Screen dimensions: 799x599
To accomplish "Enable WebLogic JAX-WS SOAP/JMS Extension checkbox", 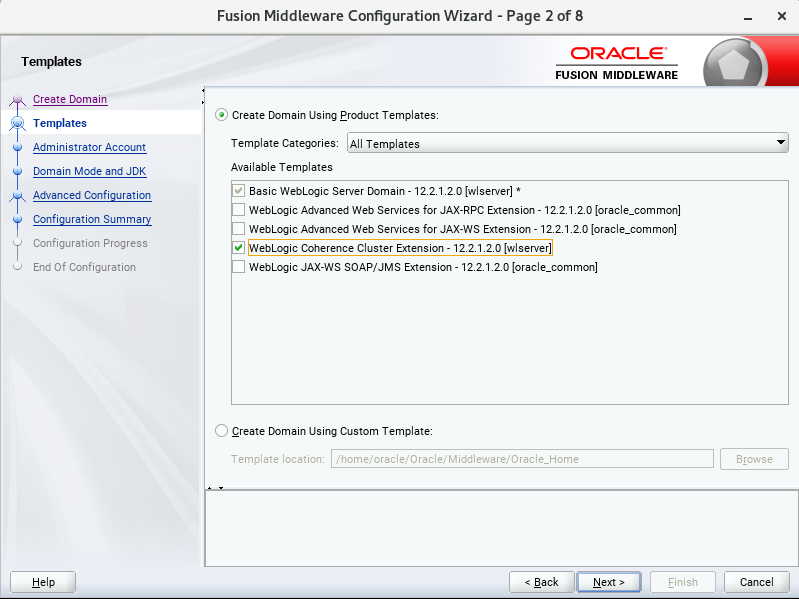I will click(238, 267).
